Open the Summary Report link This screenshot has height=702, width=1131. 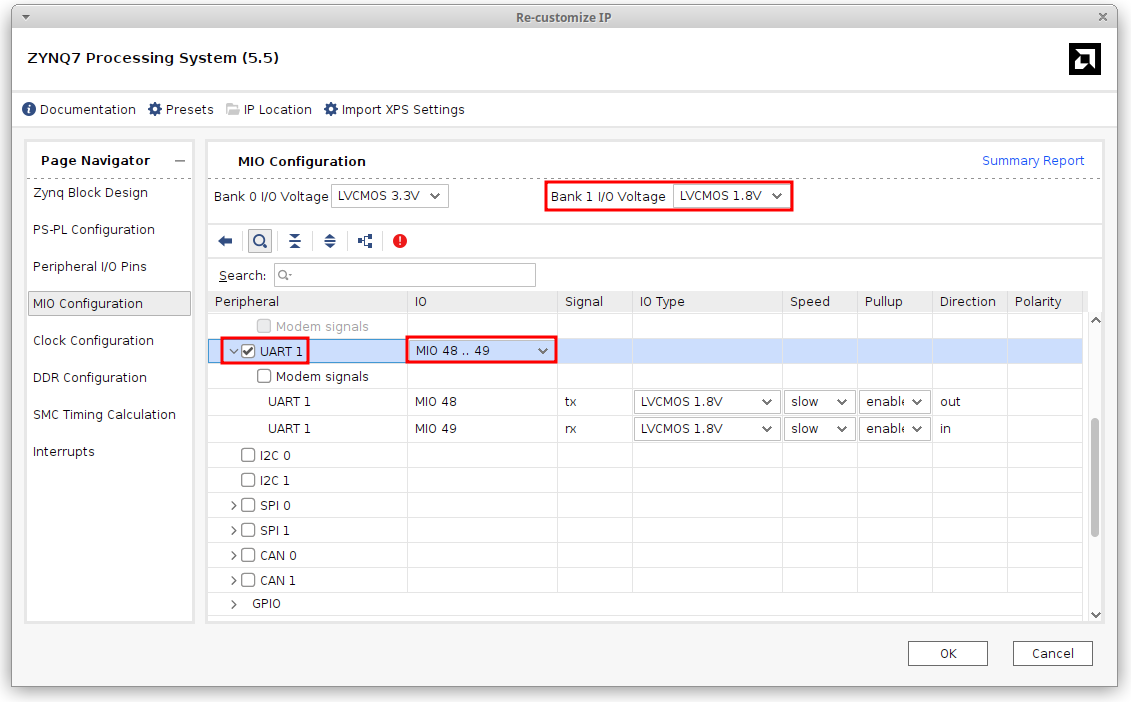(1033, 161)
